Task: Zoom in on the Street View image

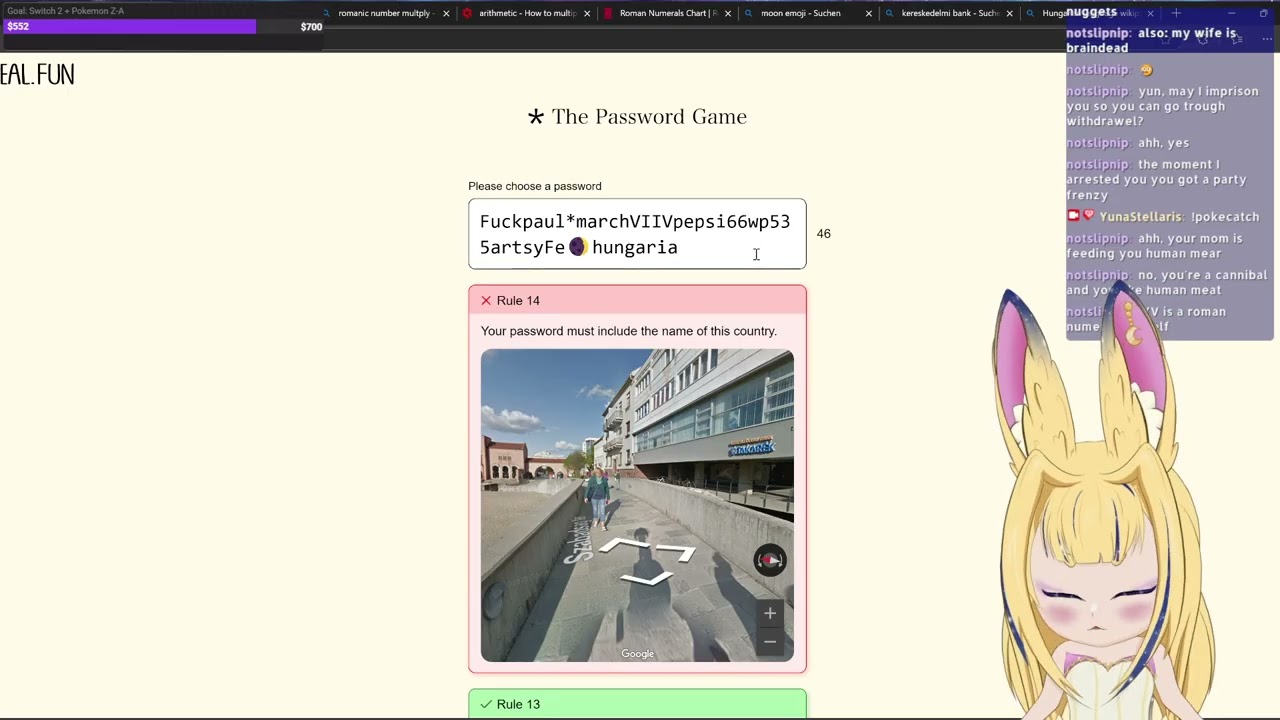Action: click(770, 613)
